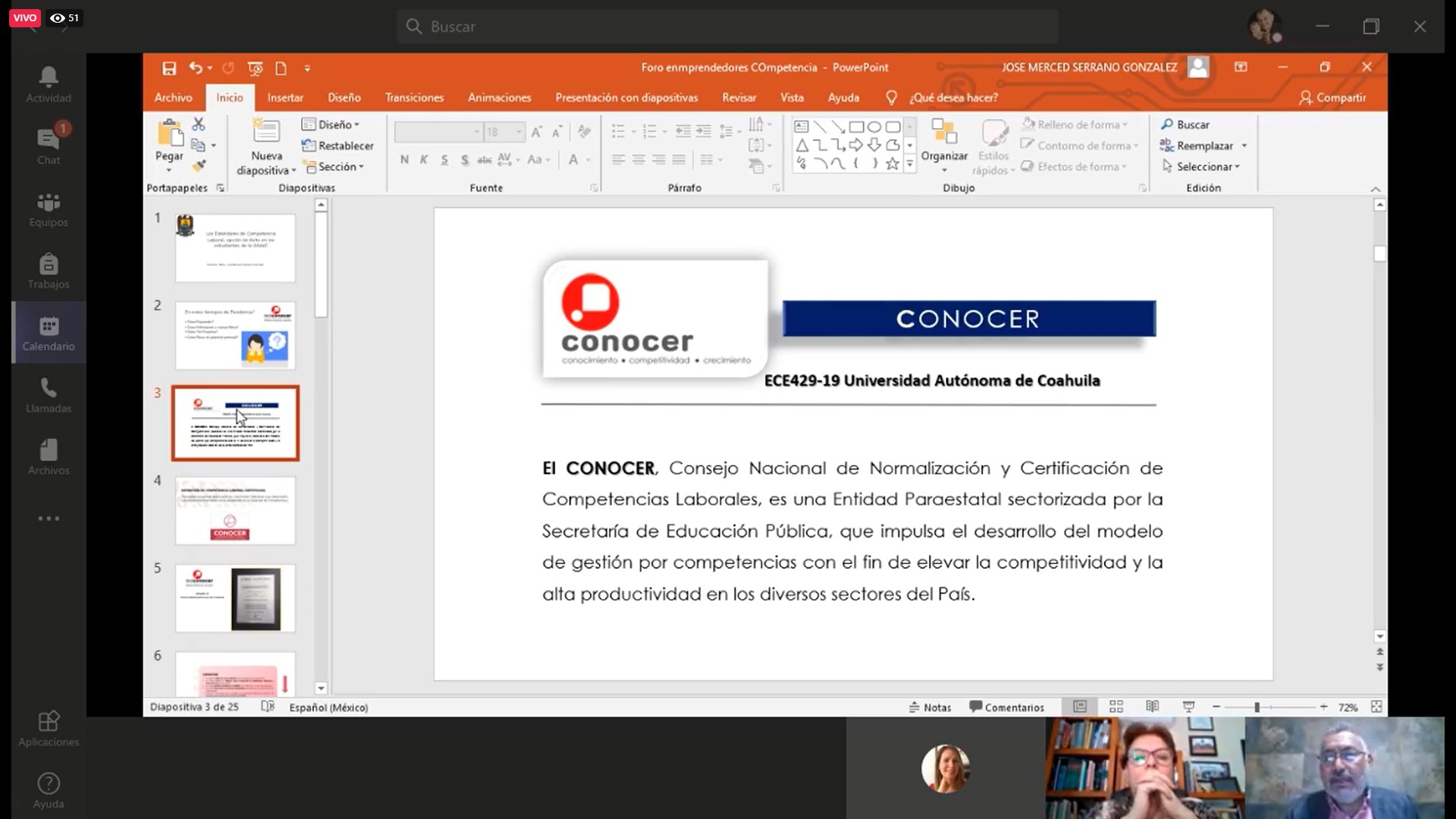
Task: Select slide 4 thumbnail in panel
Action: click(x=235, y=510)
